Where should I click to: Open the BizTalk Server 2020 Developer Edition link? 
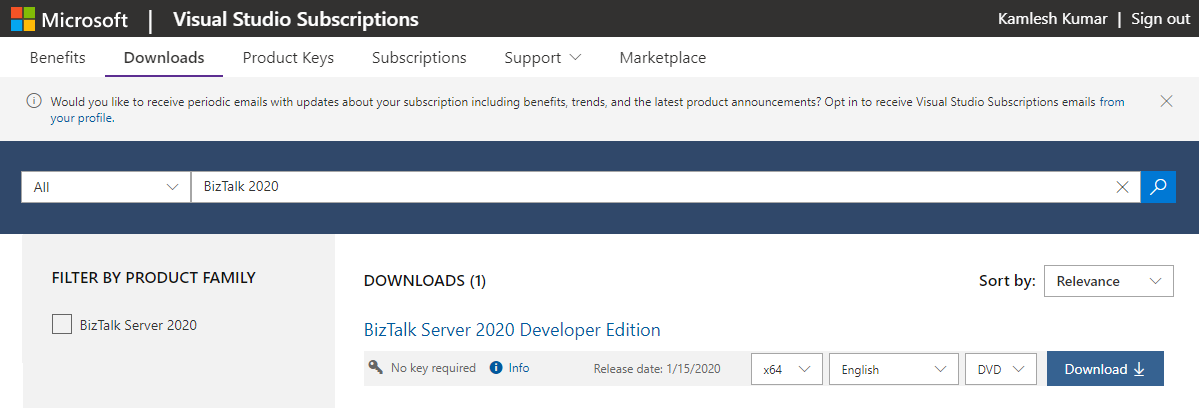[x=512, y=330]
